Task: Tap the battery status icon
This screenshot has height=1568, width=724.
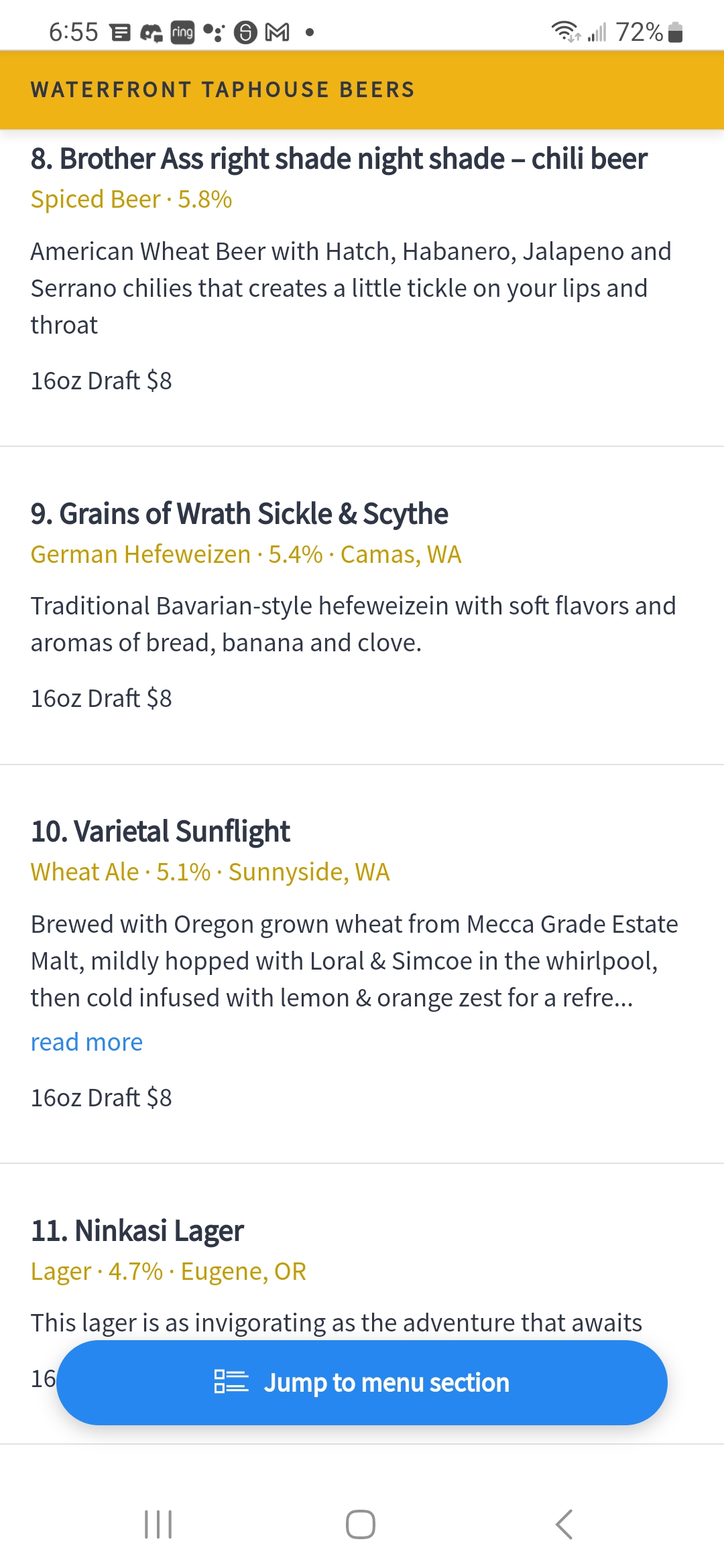Action: pos(676,31)
